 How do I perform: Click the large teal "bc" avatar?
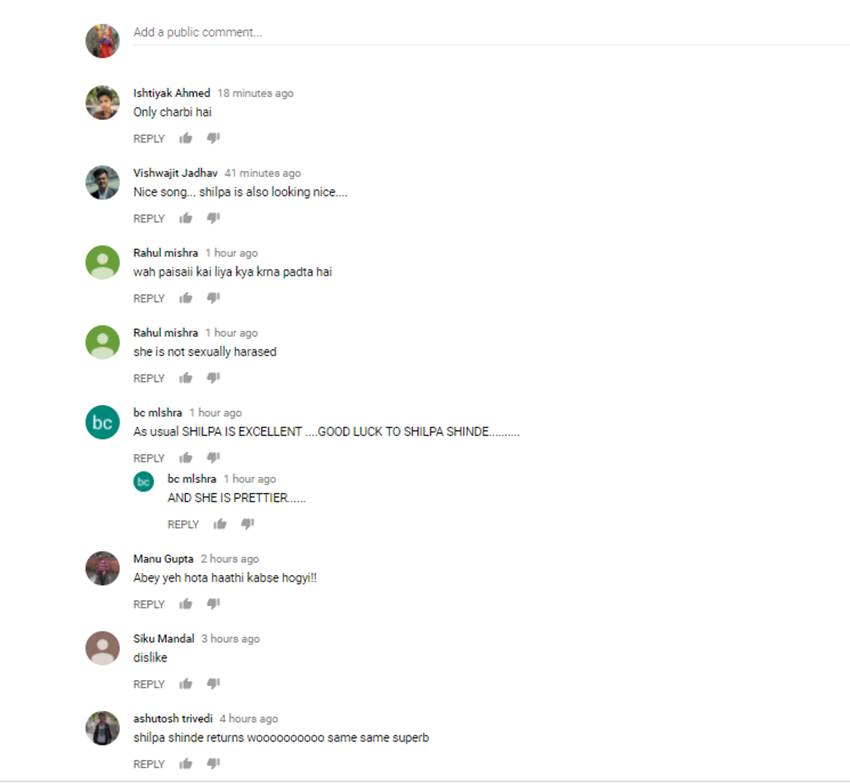(x=102, y=422)
